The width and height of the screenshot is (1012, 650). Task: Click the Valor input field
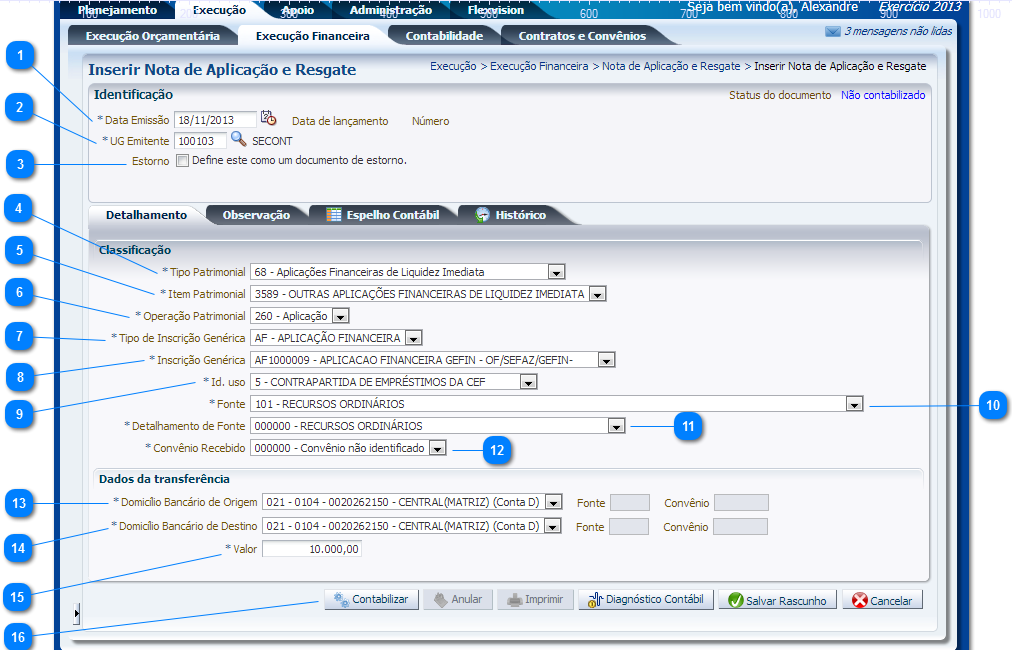[x=312, y=549]
